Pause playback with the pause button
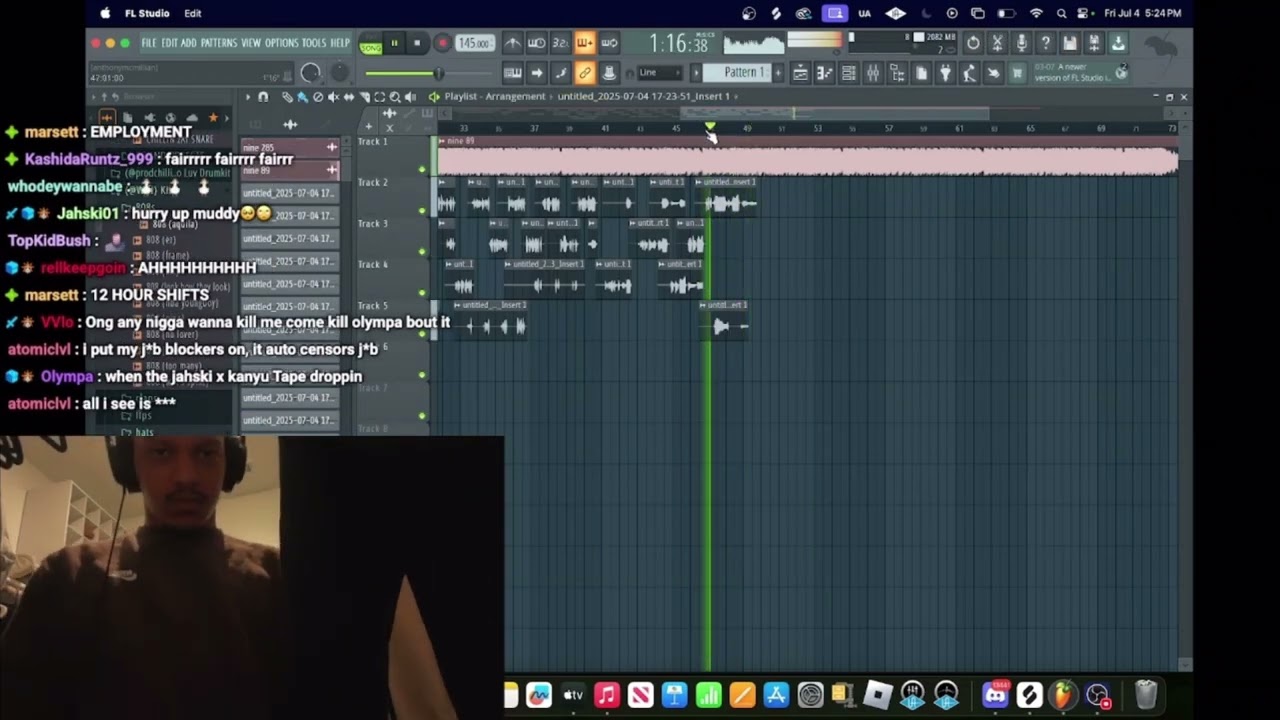Viewport: 1280px width, 720px height. pos(394,43)
